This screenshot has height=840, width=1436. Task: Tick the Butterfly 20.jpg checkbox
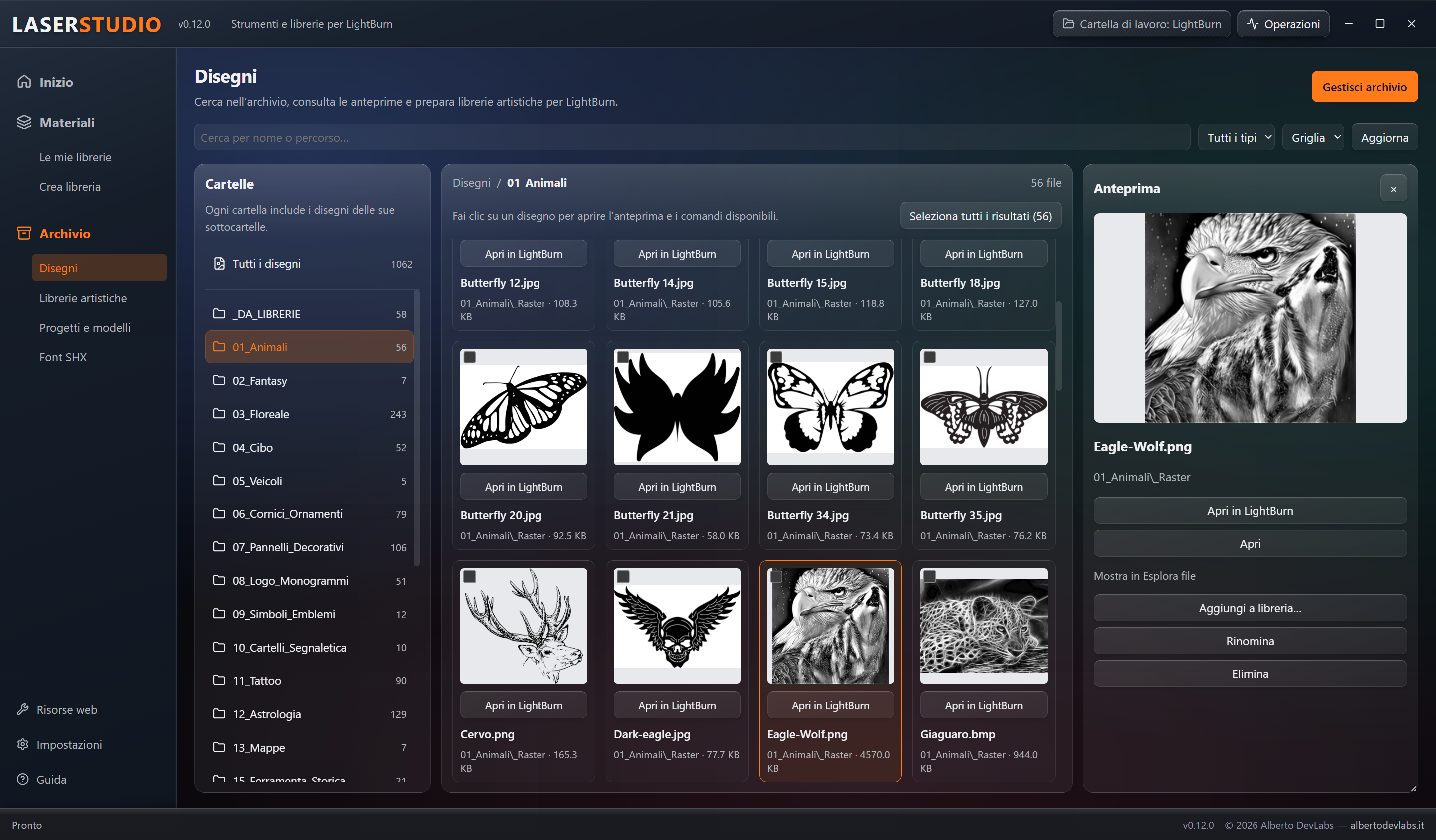tap(470, 357)
